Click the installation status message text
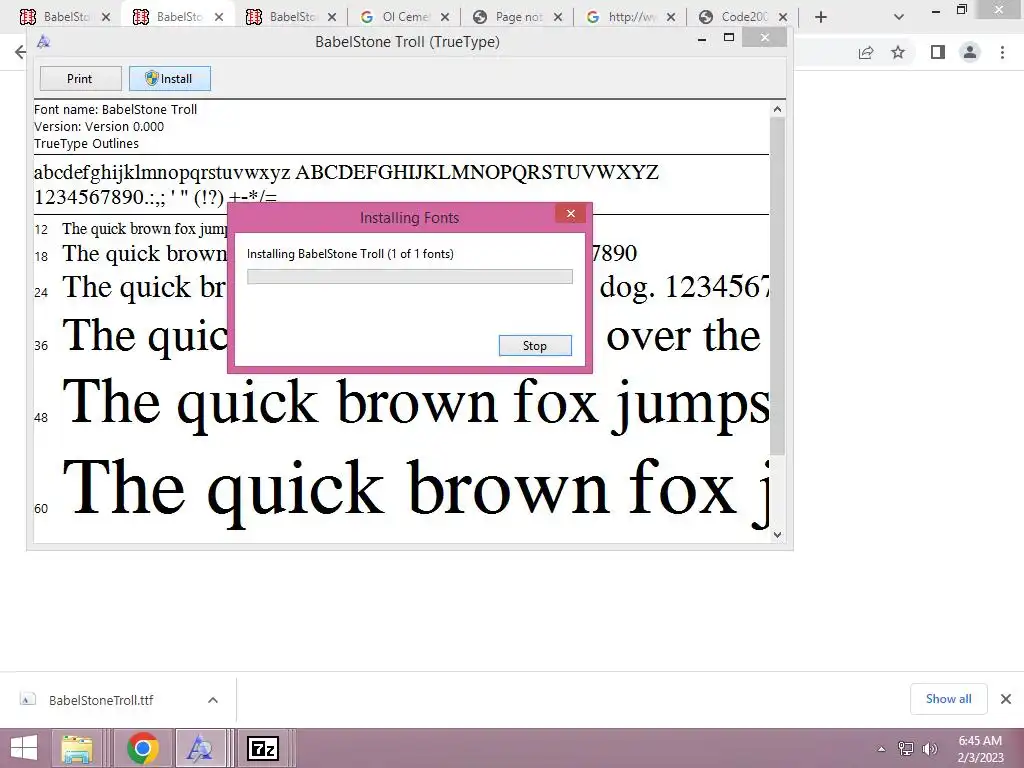The height and width of the screenshot is (768, 1024). (x=350, y=254)
